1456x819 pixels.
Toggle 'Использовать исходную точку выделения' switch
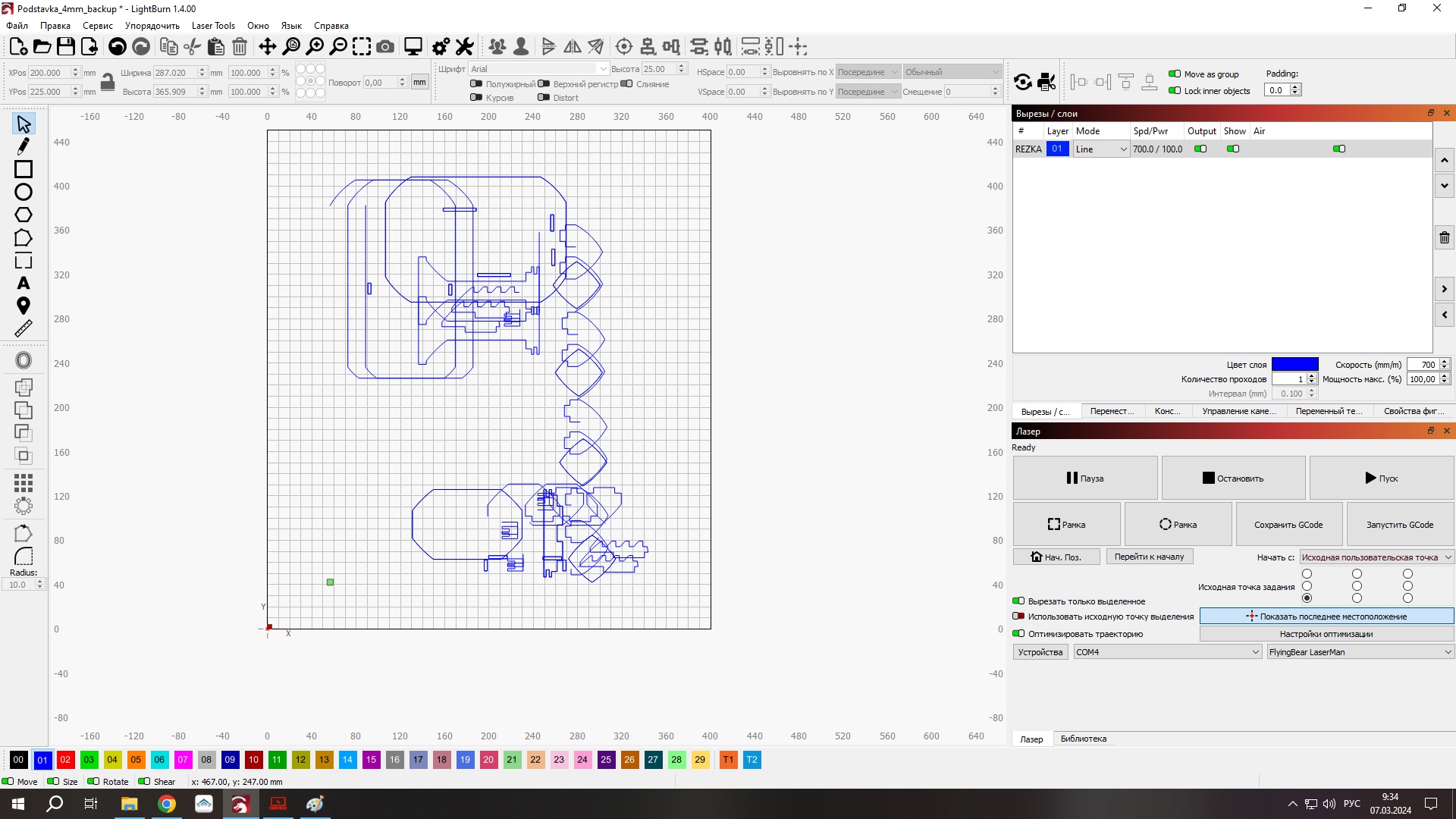click(x=1018, y=617)
